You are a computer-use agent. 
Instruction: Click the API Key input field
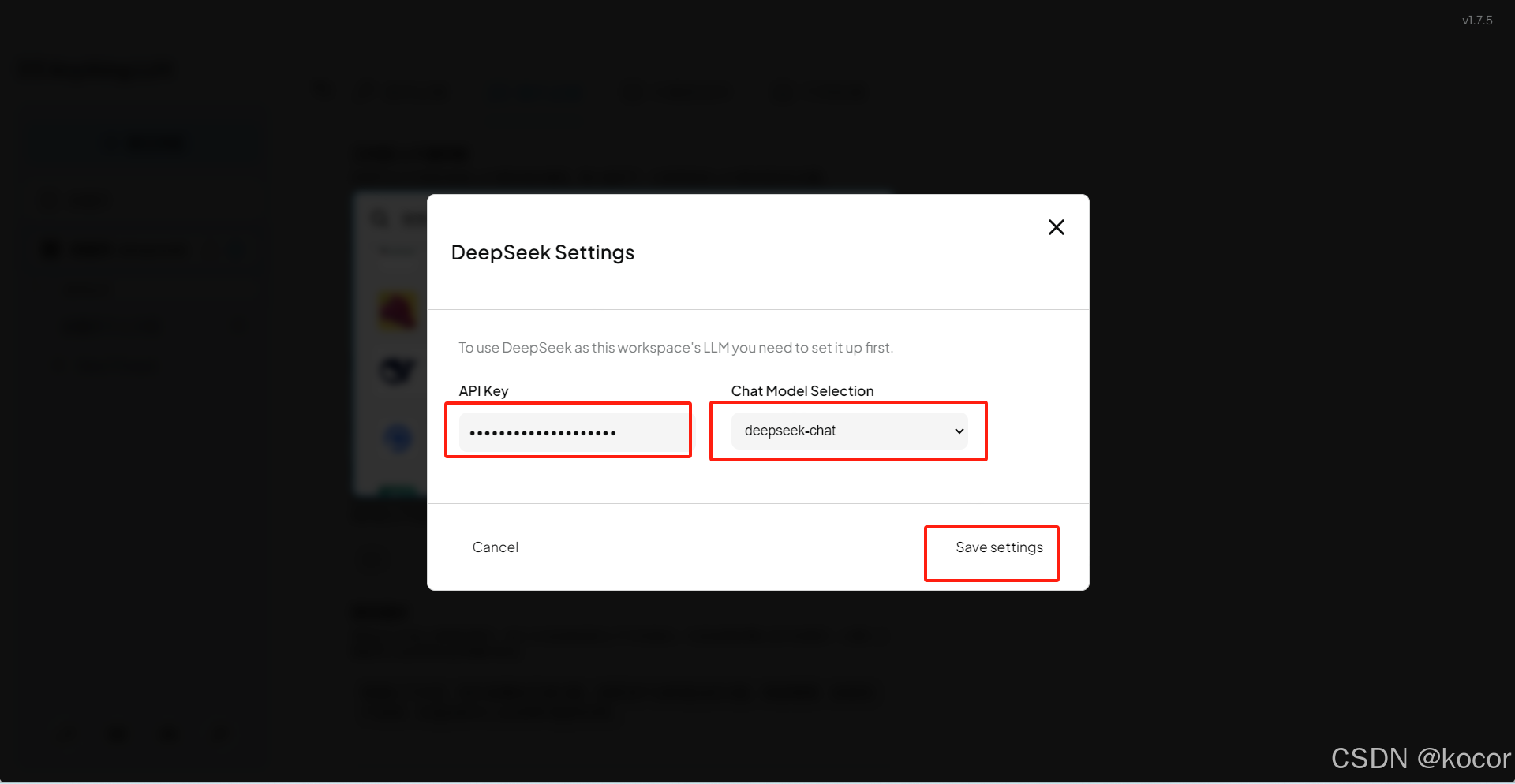pos(573,431)
